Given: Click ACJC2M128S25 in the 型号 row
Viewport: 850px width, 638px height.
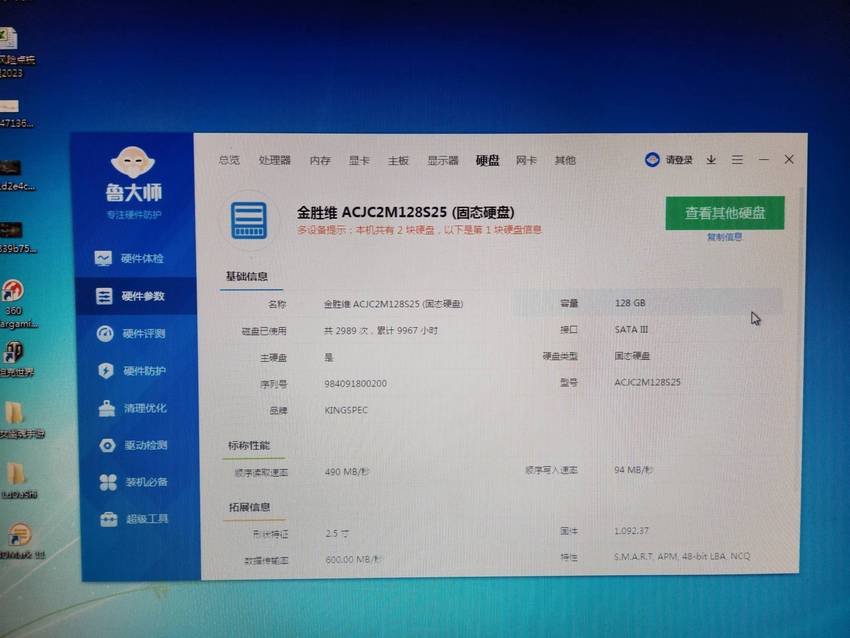Looking at the screenshot, I should pyautogui.click(x=647, y=383).
